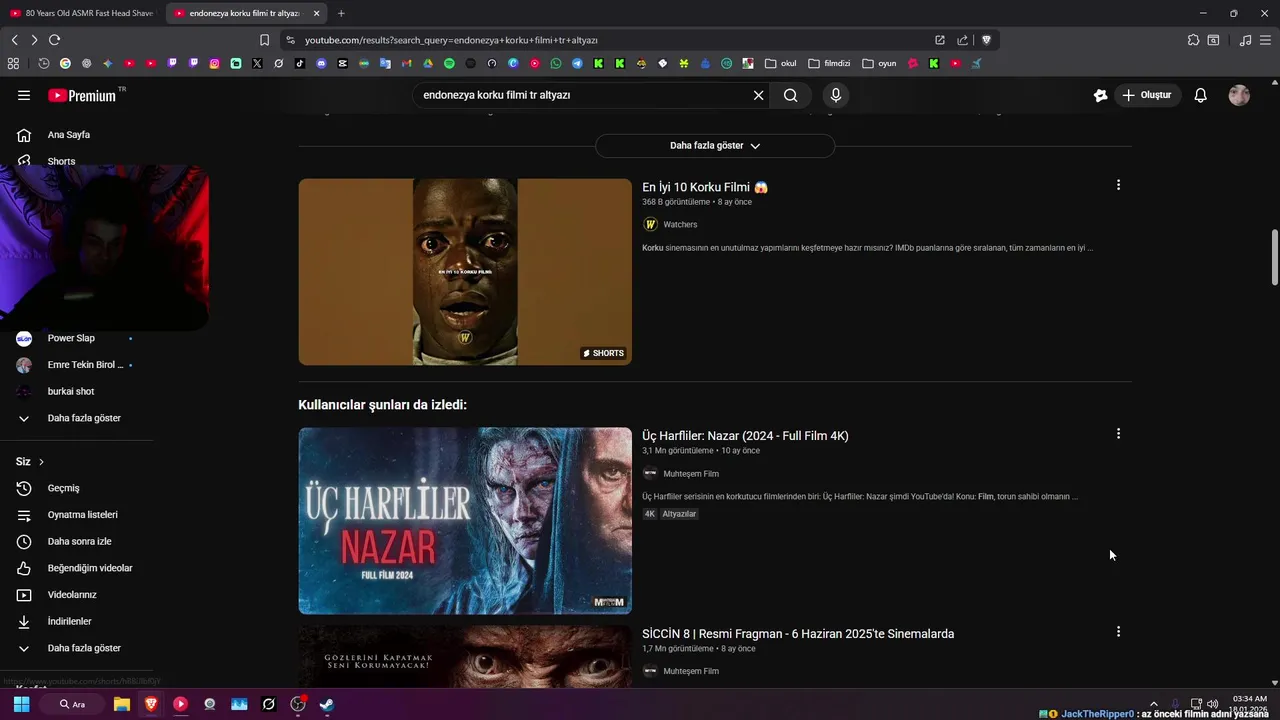
Task: Click the title Üç Harfliler: Nazar (2024 - Full Film 4K)
Action: (745, 436)
